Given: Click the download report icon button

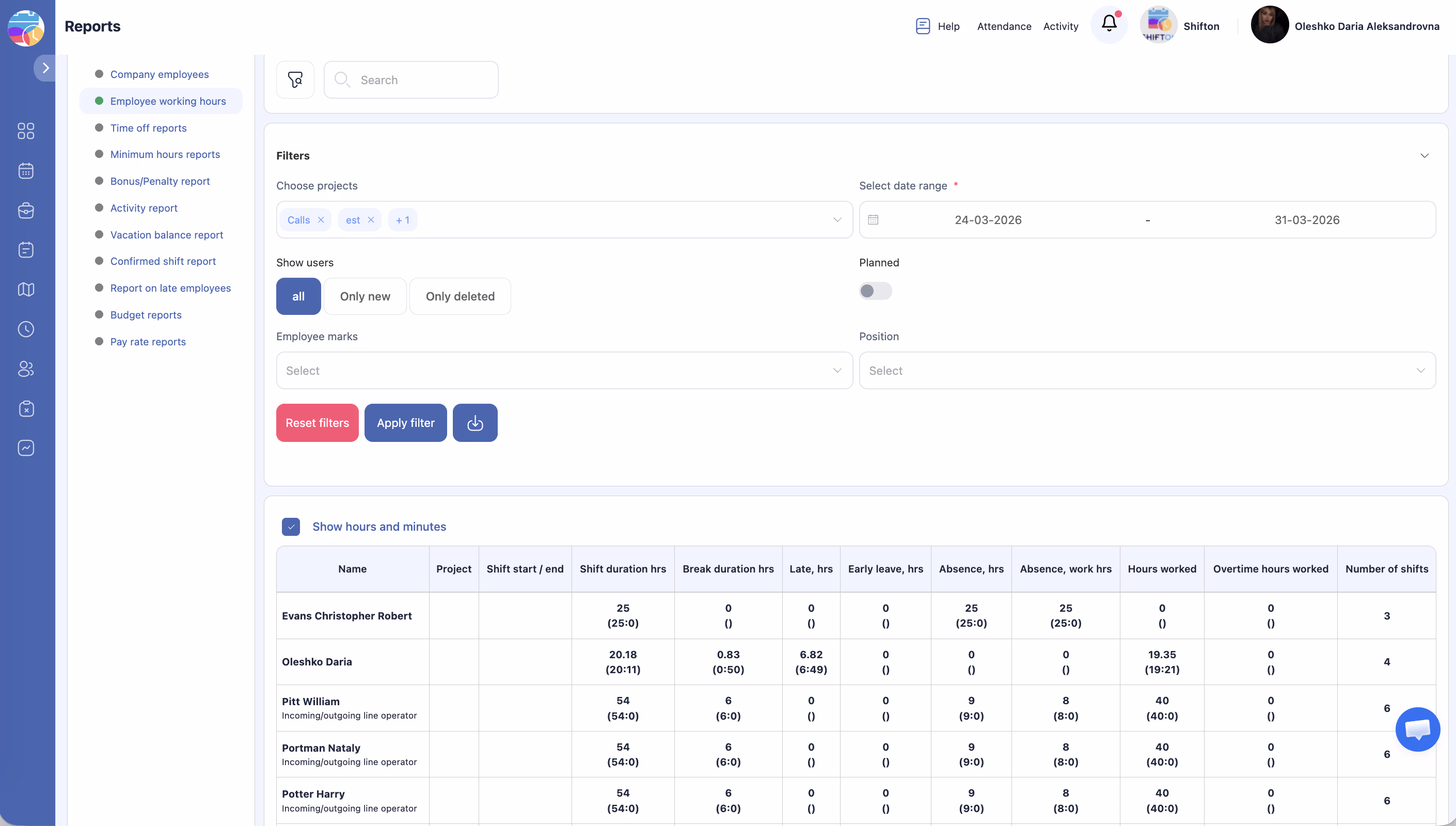Looking at the screenshot, I should [x=474, y=423].
